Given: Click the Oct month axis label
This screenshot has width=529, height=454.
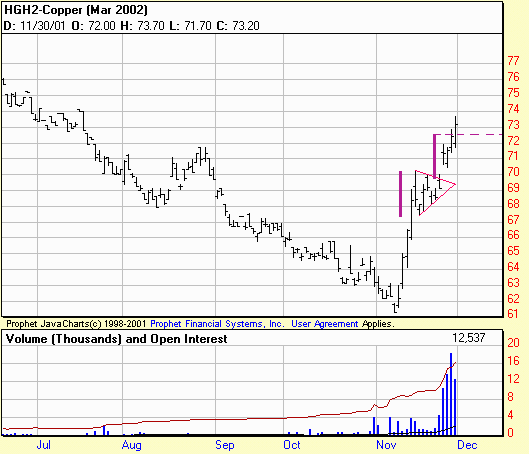Looking at the screenshot, I should coord(292,445).
